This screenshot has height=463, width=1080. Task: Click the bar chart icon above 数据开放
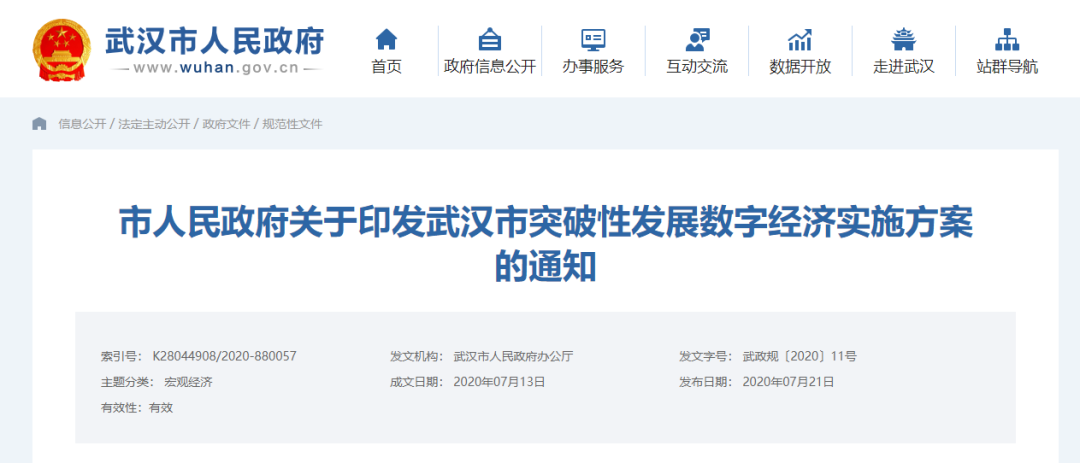click(800, 39)
